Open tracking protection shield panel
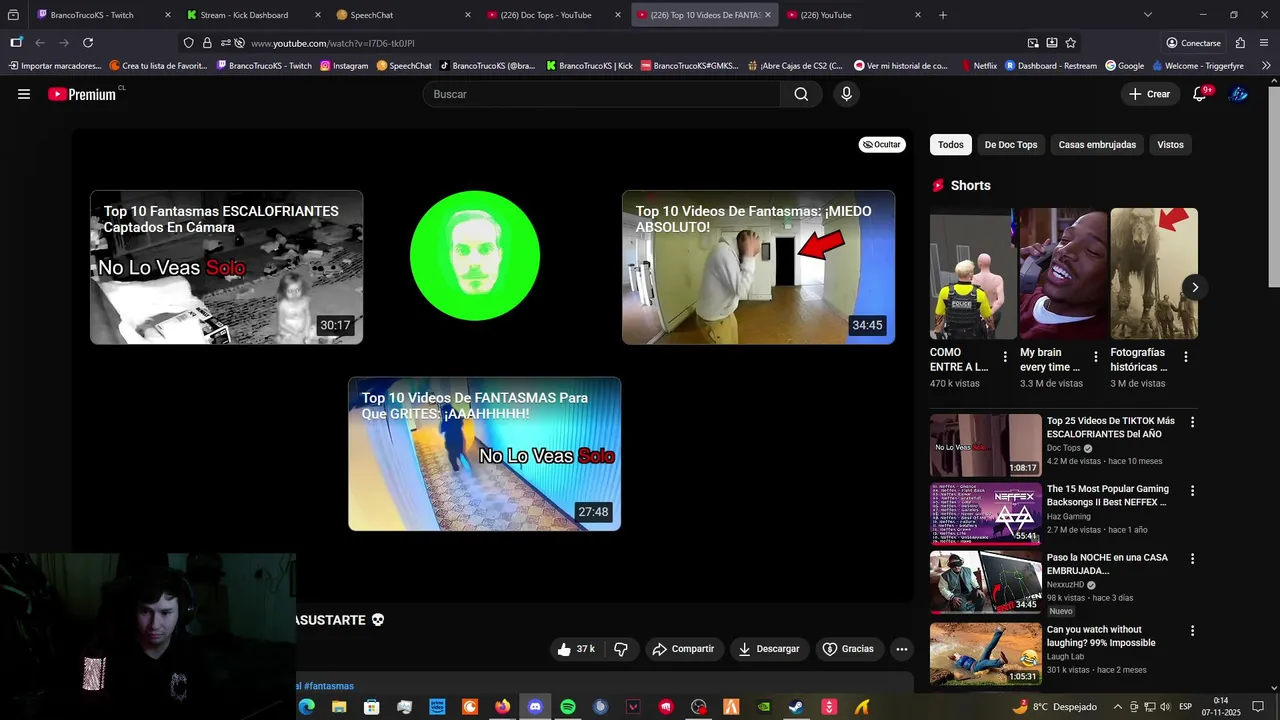This screenshot has height=720, width=1280. coord(189,43)
